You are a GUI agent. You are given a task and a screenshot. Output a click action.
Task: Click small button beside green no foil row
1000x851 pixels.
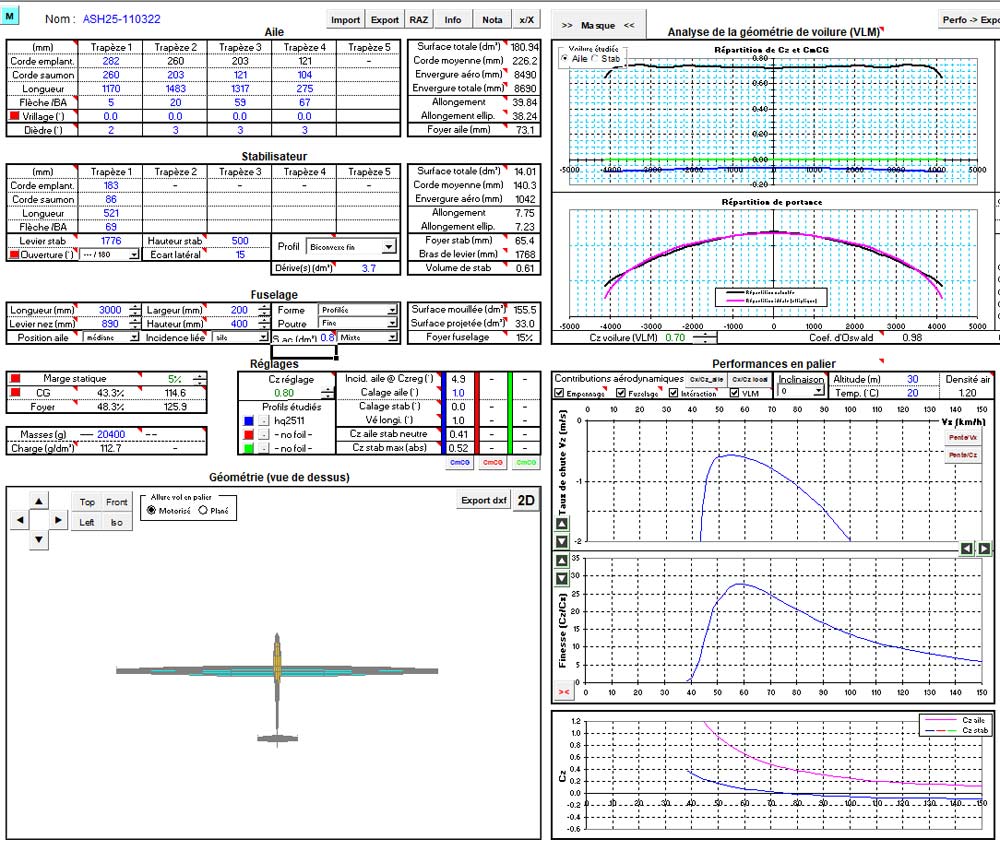pyautogui.click(x=263, y=448)
